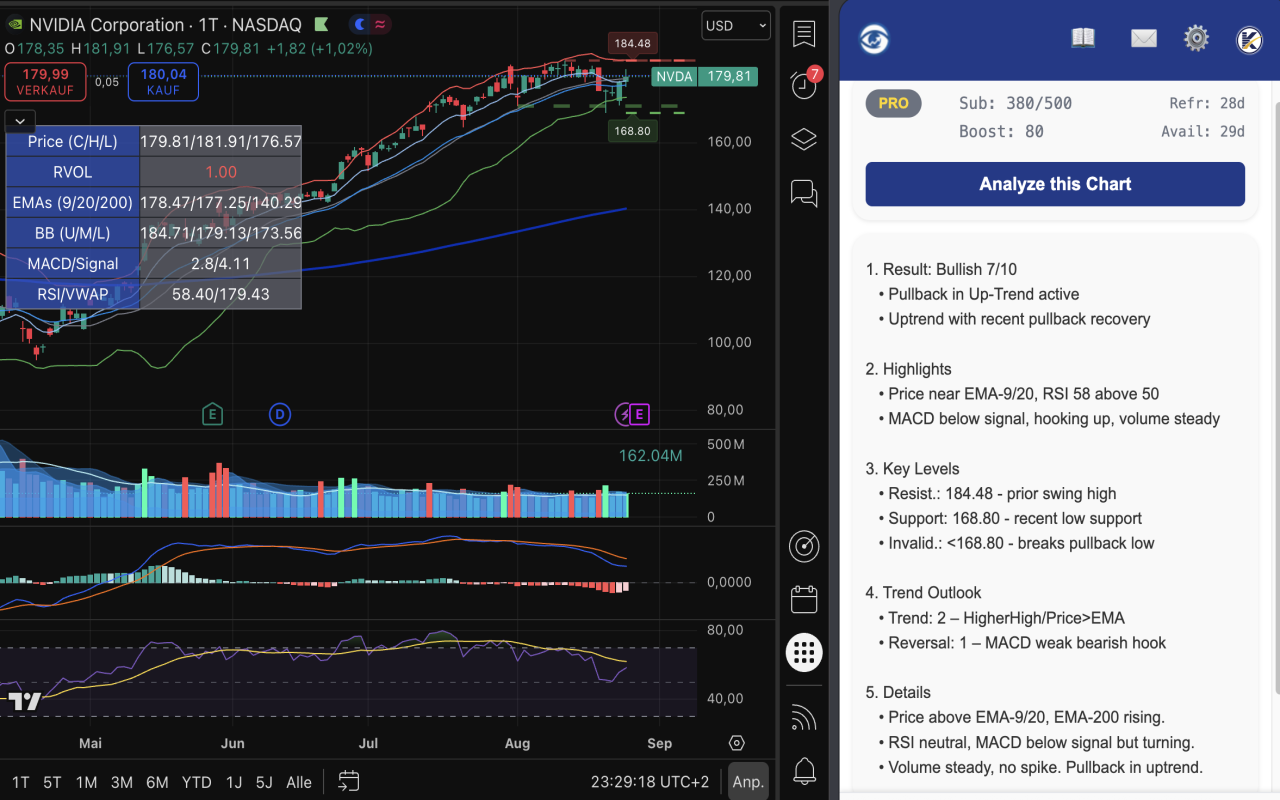Click the 184.48 resistance level label
Viewport: 1280px width, 800px height.
pyautogui.click(x=633, y=43)
